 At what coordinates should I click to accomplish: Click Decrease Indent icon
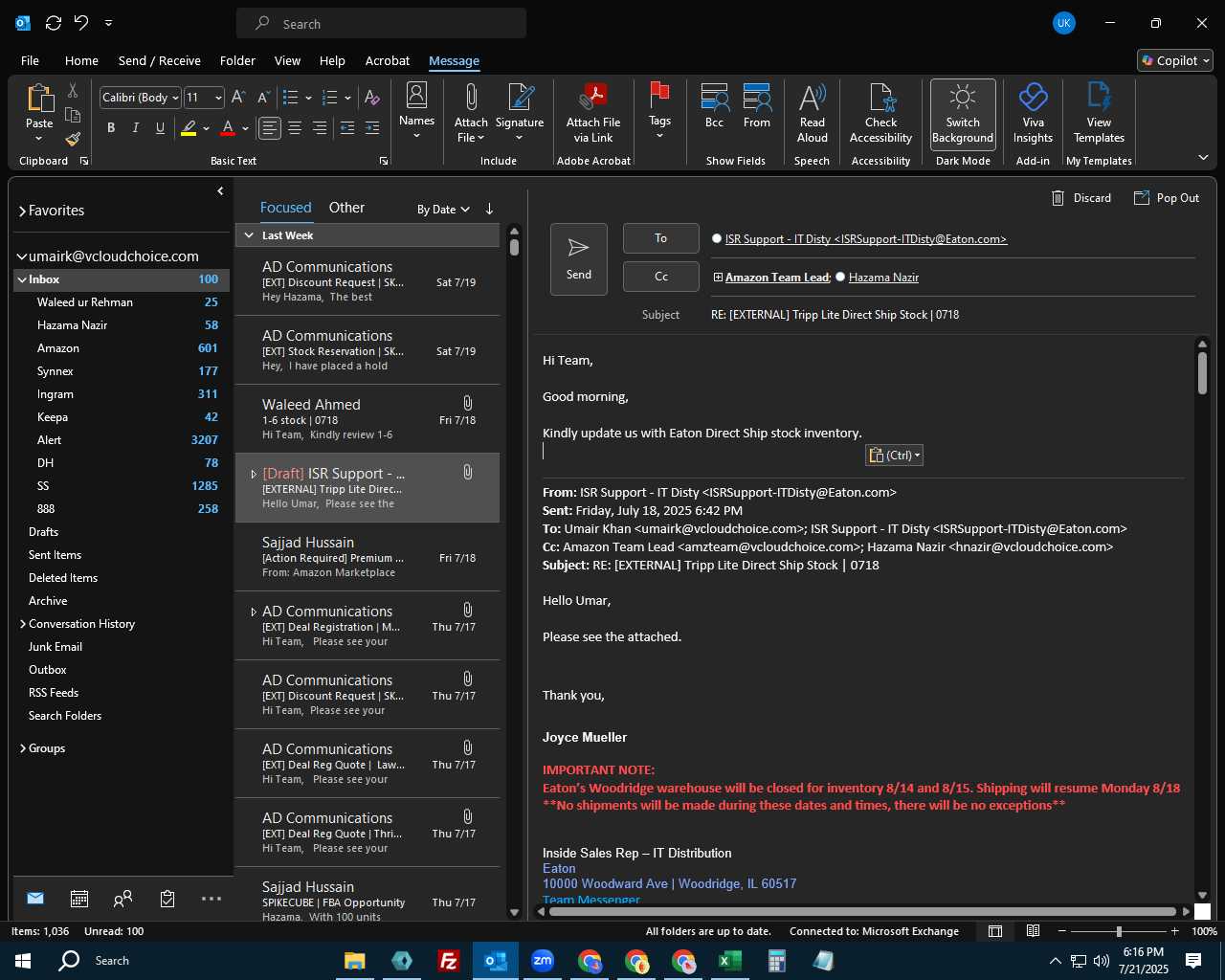tap(347, 127)
